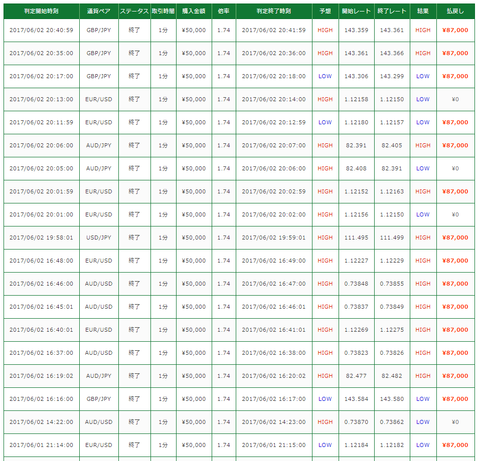Image resolution: width=480 pixels, height=461 pixels.
Task: Click end rate 143.366
Action: point(392,53)
